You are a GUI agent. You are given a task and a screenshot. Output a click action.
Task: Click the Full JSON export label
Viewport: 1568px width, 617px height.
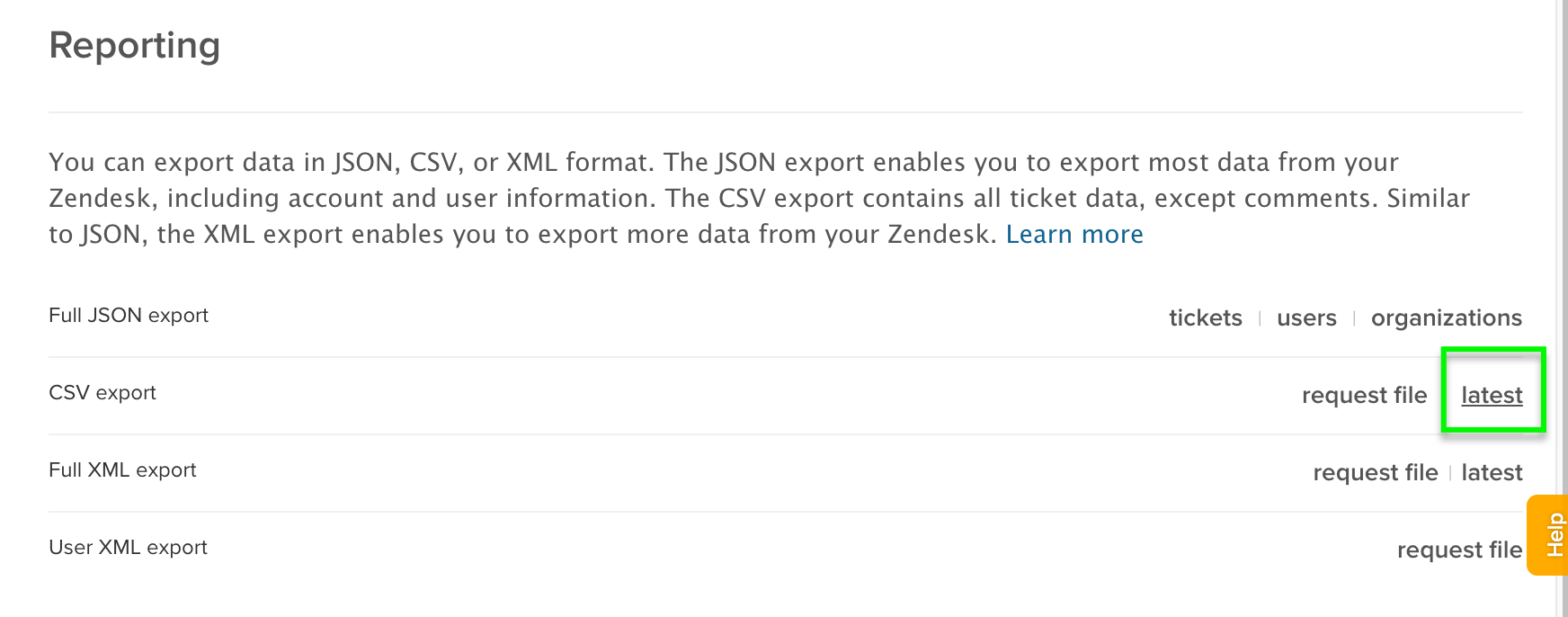click(129, 316)
